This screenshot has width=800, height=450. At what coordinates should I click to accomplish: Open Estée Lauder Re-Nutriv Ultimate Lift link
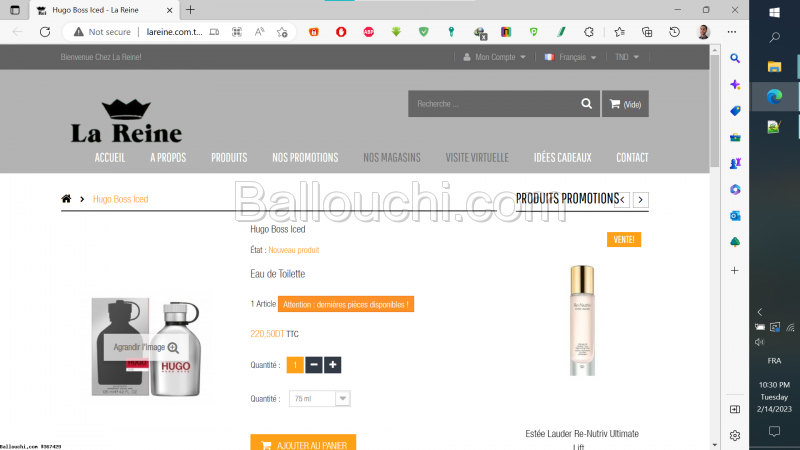click(x=582, y=440)
